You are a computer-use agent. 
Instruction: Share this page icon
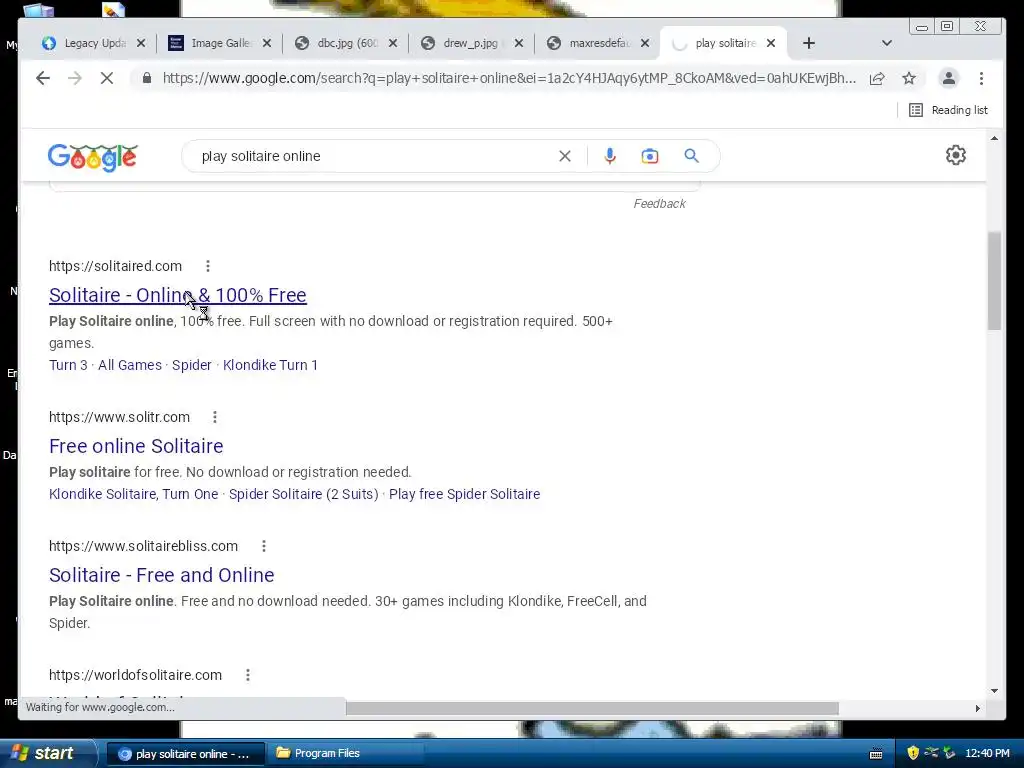click(877, 78)
